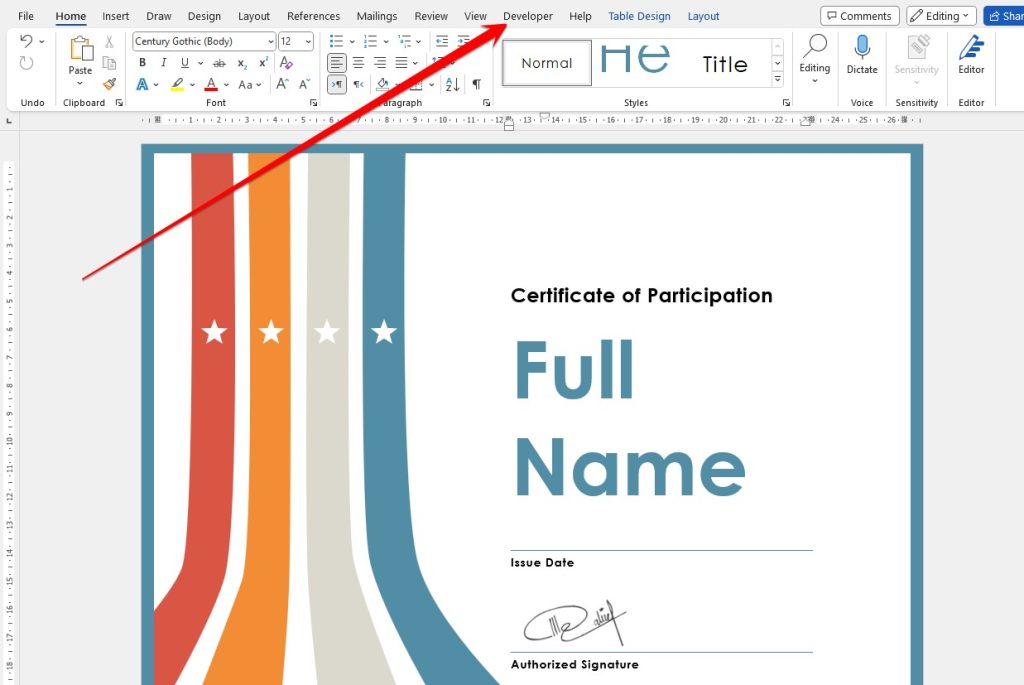Switch to the Insert tab
The height and width of the screenshot is (685, 1024).
[x=116, y=16]
